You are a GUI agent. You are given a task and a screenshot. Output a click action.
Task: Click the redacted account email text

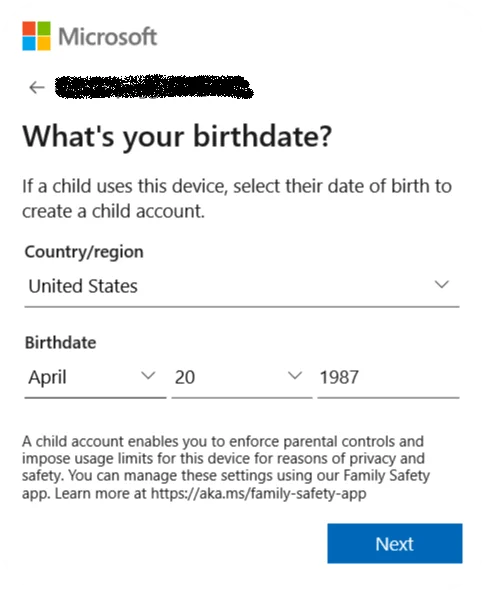pos(154,87)
